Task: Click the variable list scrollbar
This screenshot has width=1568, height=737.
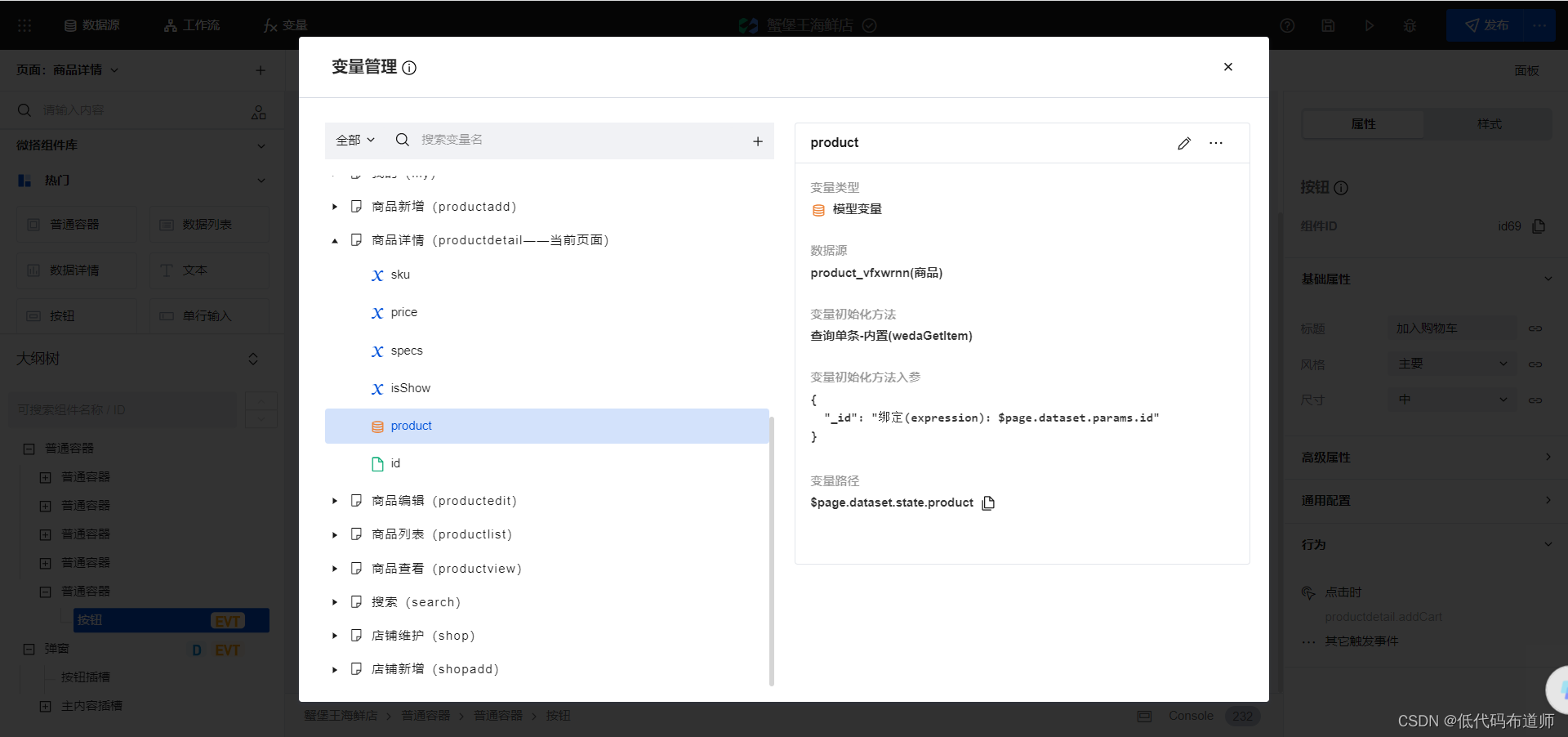Action: [x=772, y=551]
